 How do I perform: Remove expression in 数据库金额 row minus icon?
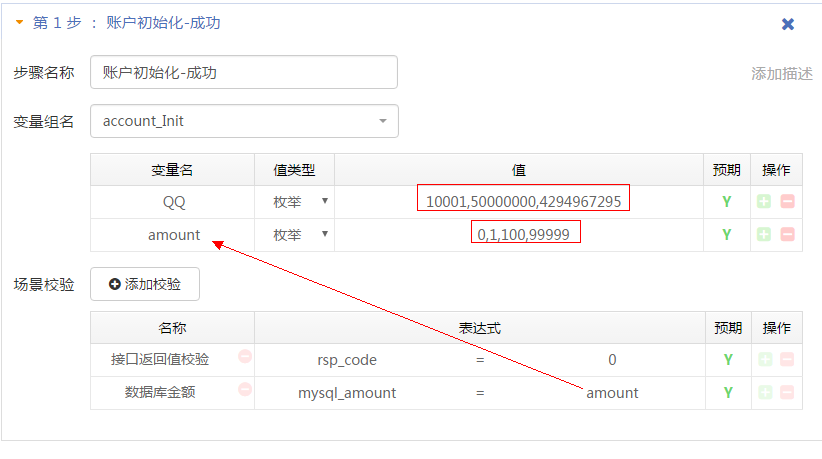pos(787,392)
